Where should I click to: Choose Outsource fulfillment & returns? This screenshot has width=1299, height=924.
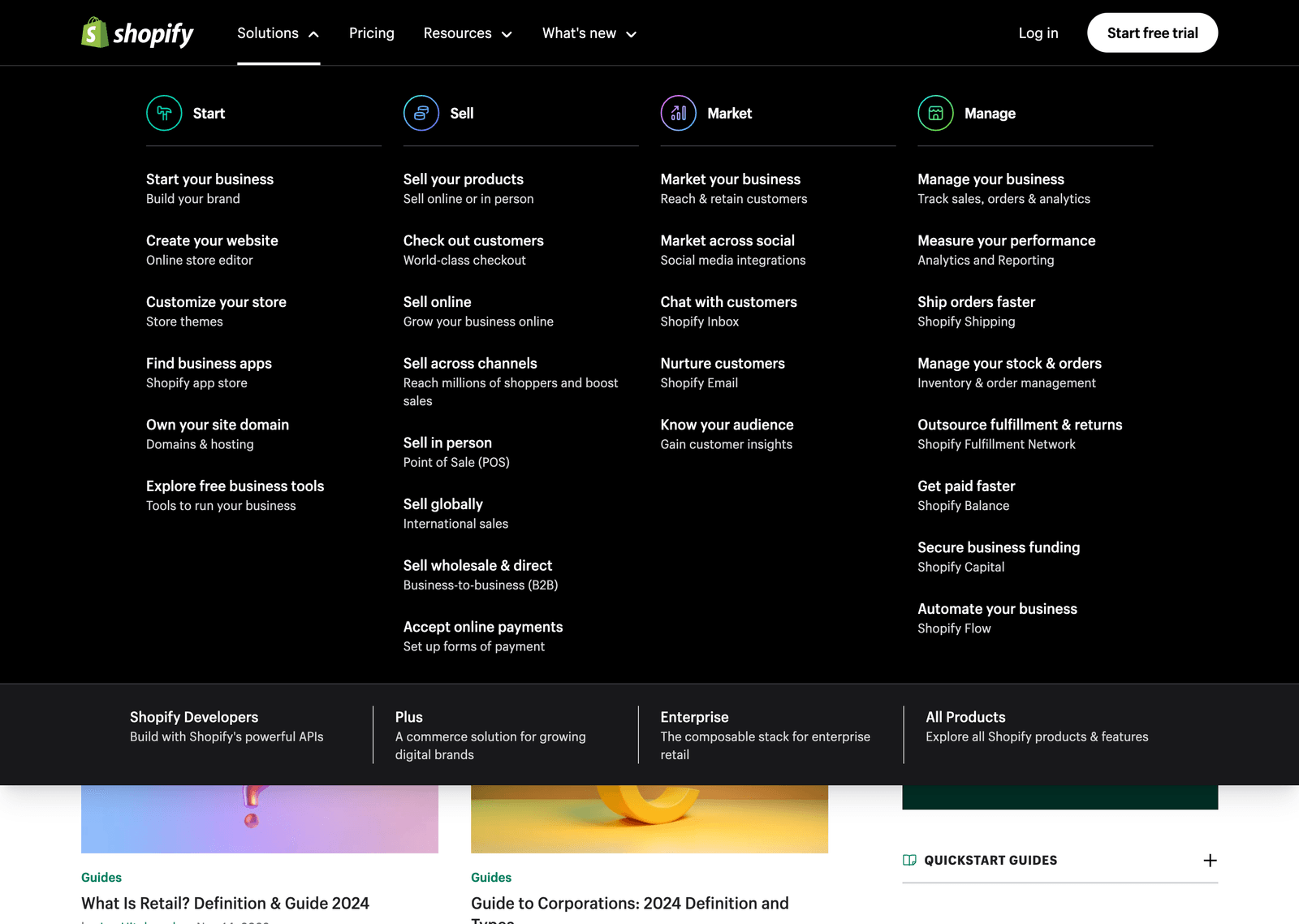tap(1020, 434)
